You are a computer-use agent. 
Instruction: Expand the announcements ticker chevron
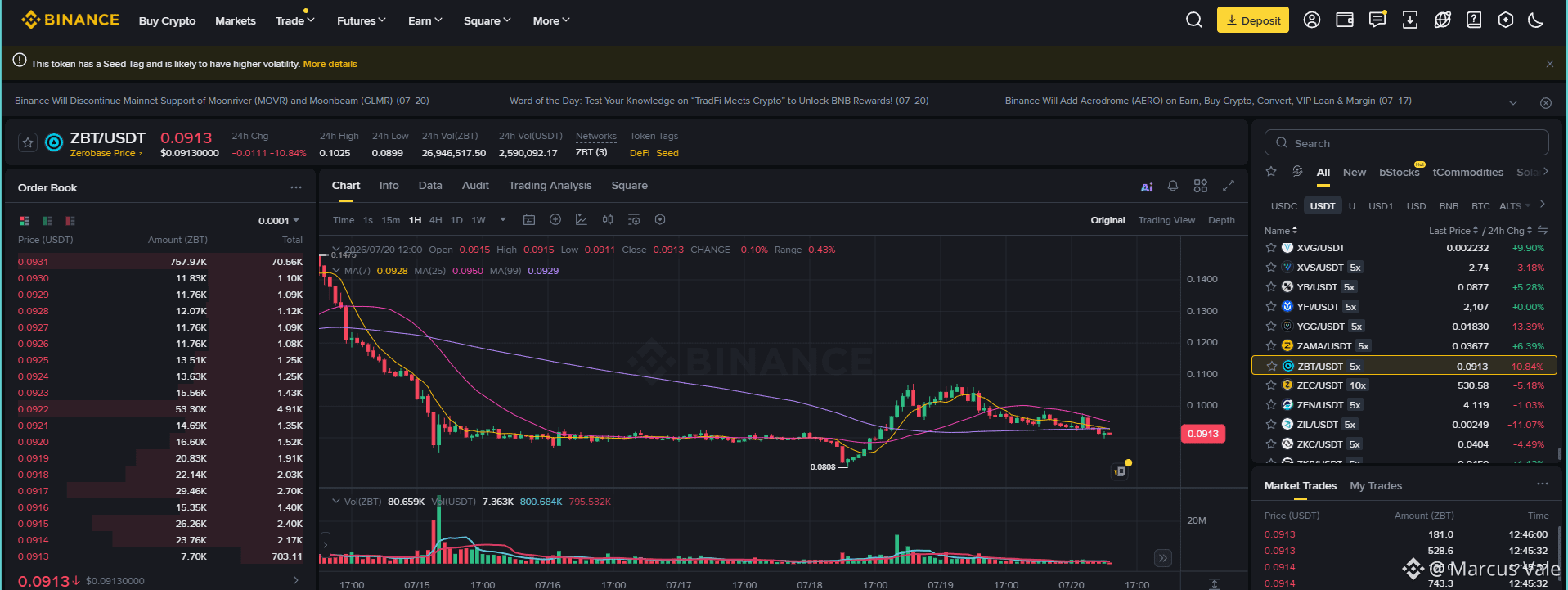point(1513,103)
